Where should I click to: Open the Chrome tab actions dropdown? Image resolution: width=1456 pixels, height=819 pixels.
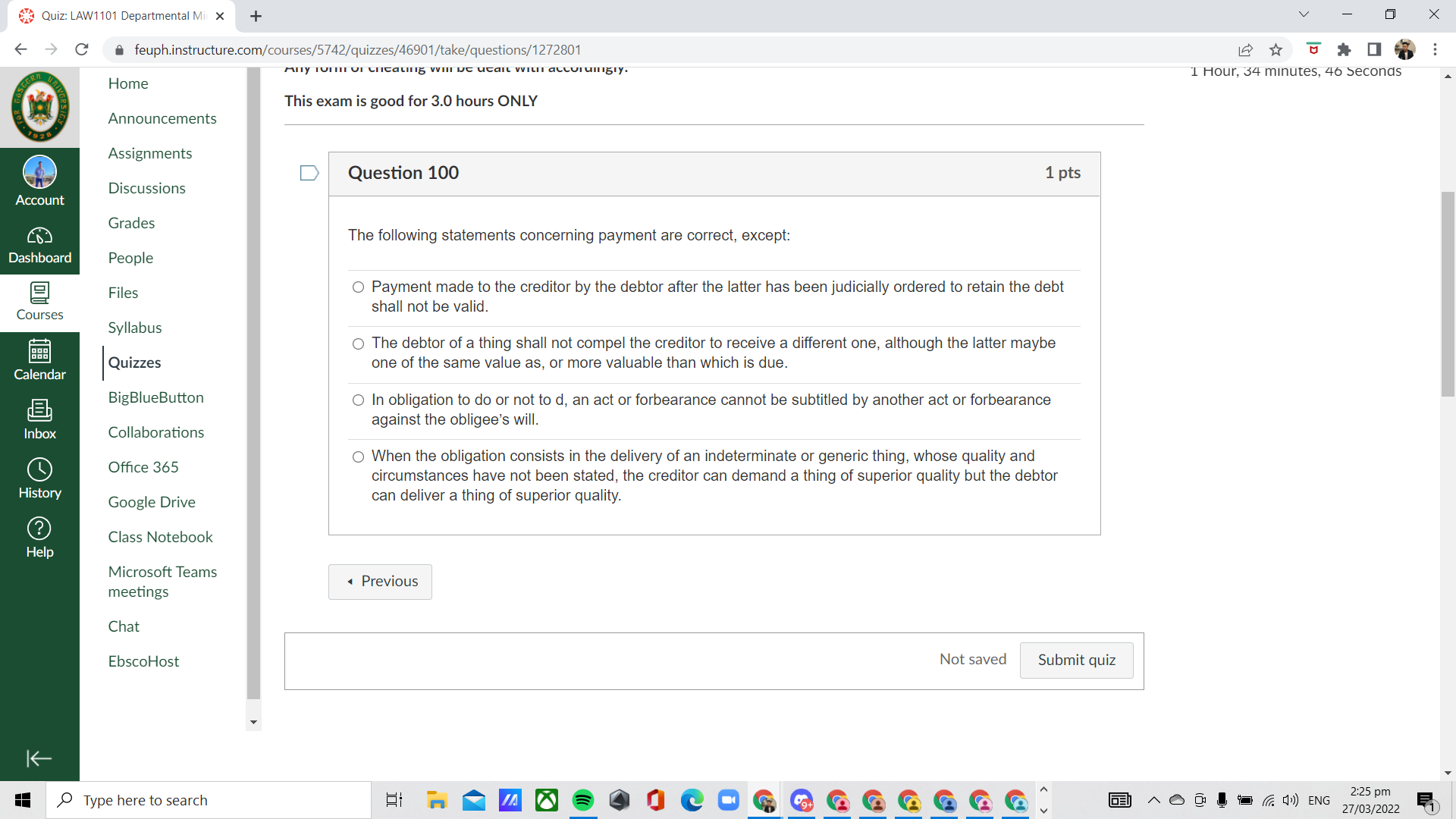point(1304,14)
